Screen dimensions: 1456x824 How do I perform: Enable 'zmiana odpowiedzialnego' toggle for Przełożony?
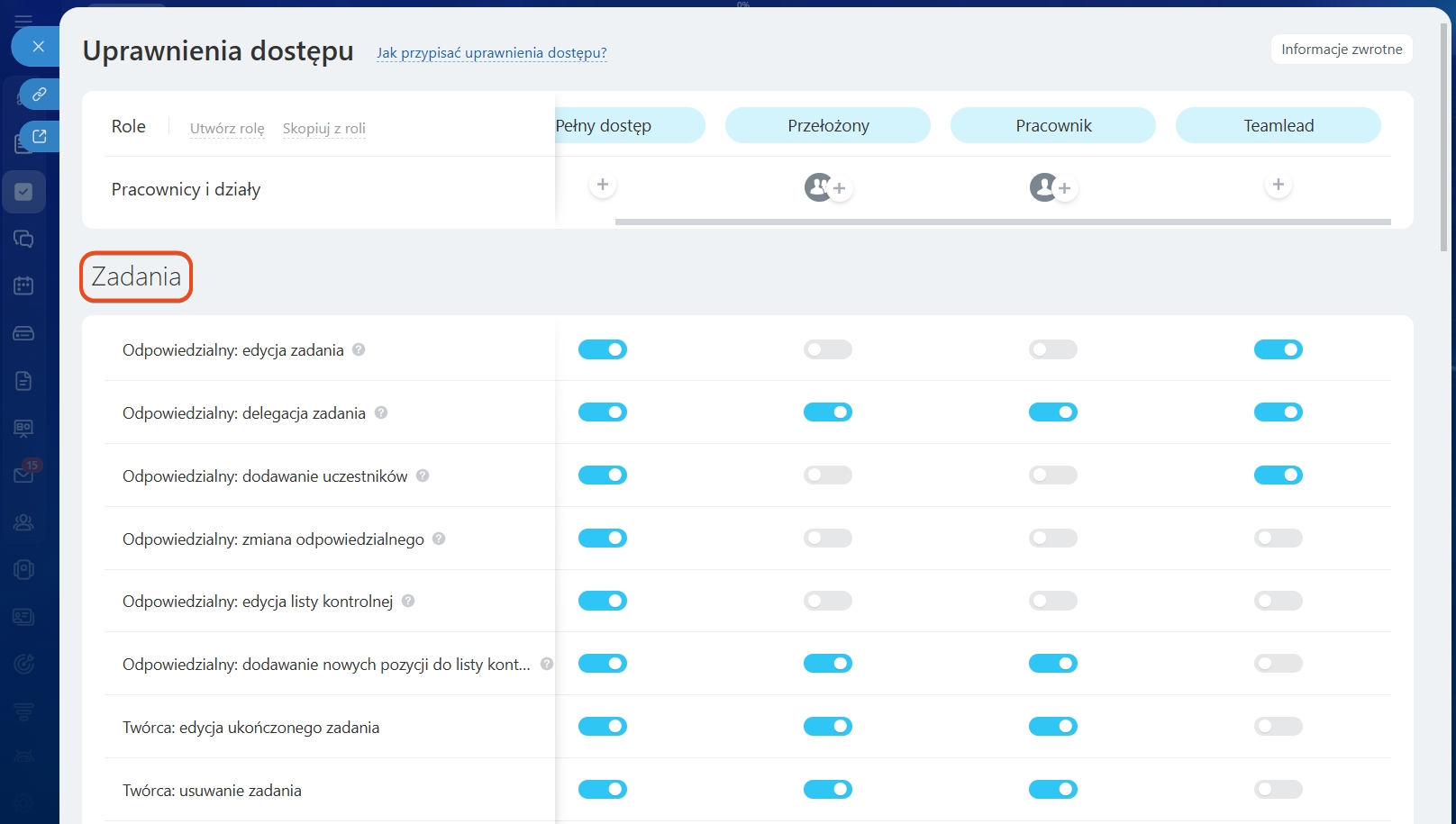click(827, 539)
